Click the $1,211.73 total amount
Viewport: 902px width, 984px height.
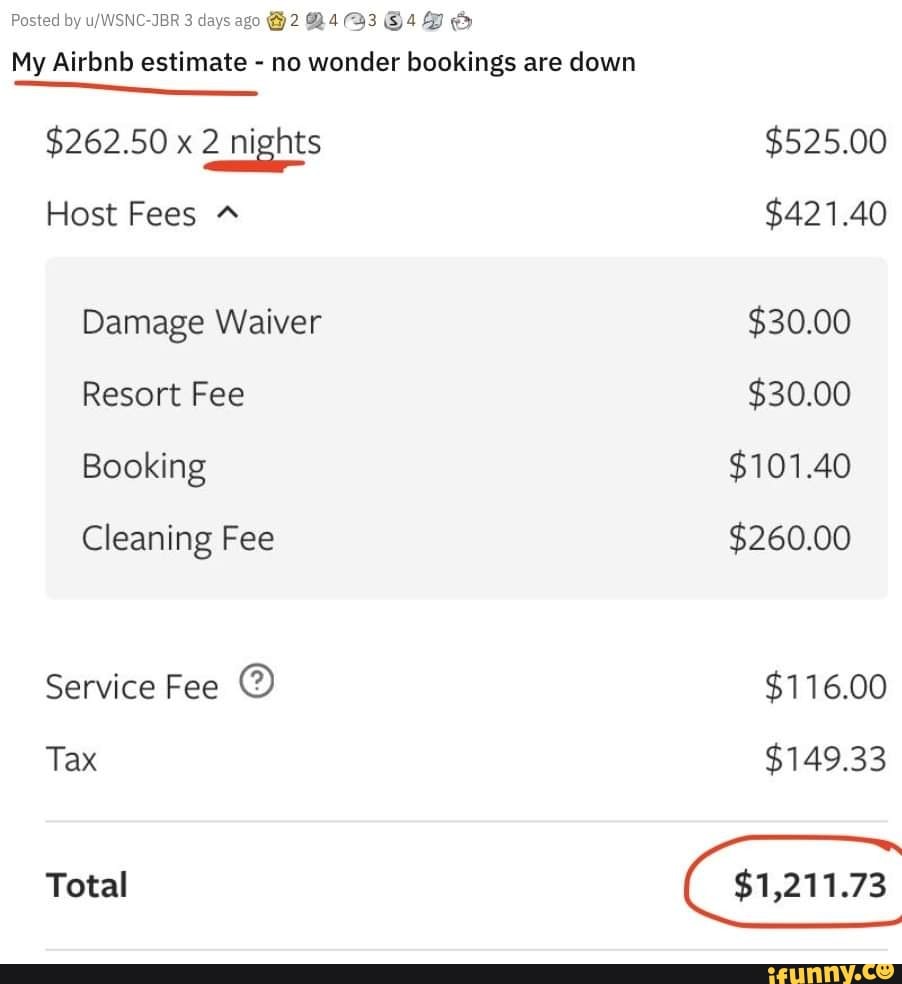pos(809,885)
